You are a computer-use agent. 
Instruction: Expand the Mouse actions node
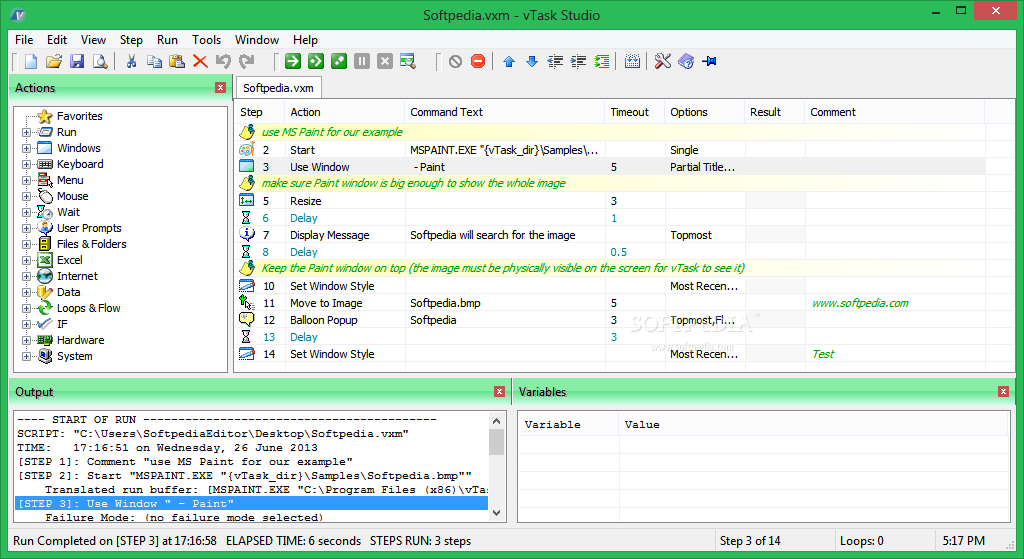coord(26,196)
